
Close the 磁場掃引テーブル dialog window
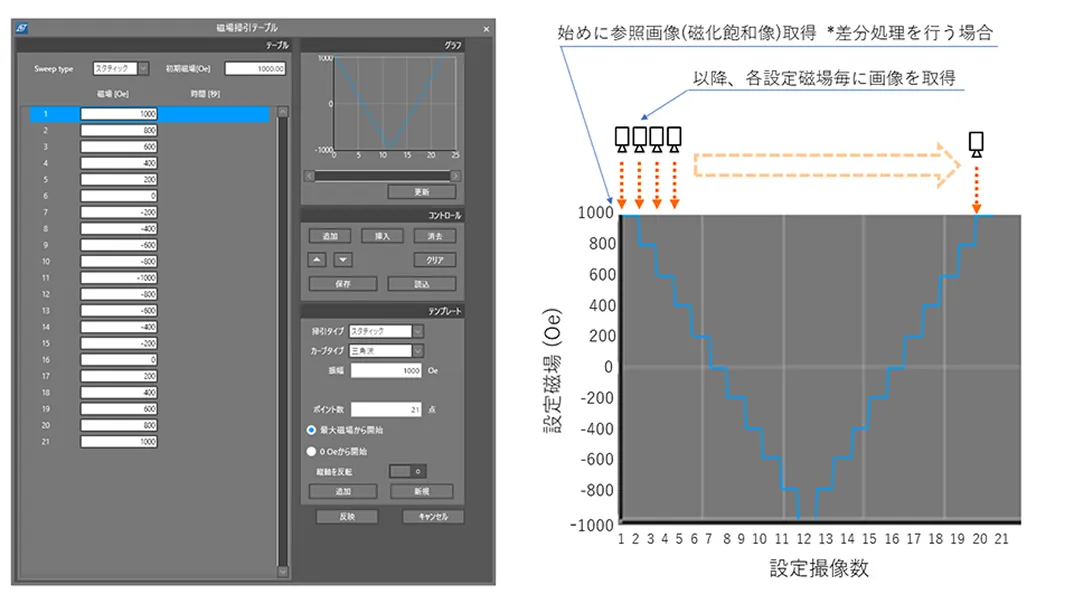(x=487, y=29)
